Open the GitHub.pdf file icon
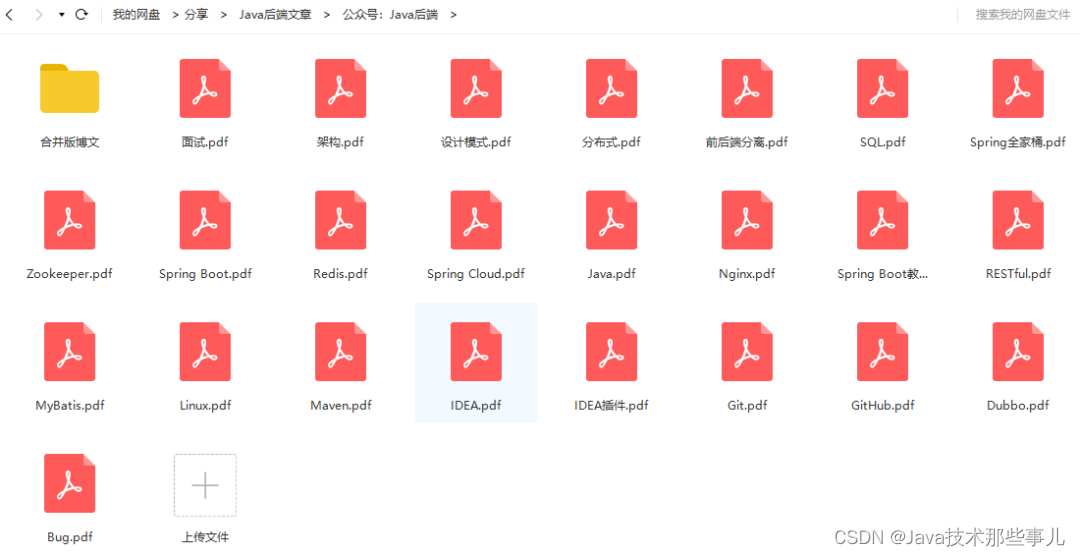The width and height of the screenshot is (1080, 556). (882, 351)
